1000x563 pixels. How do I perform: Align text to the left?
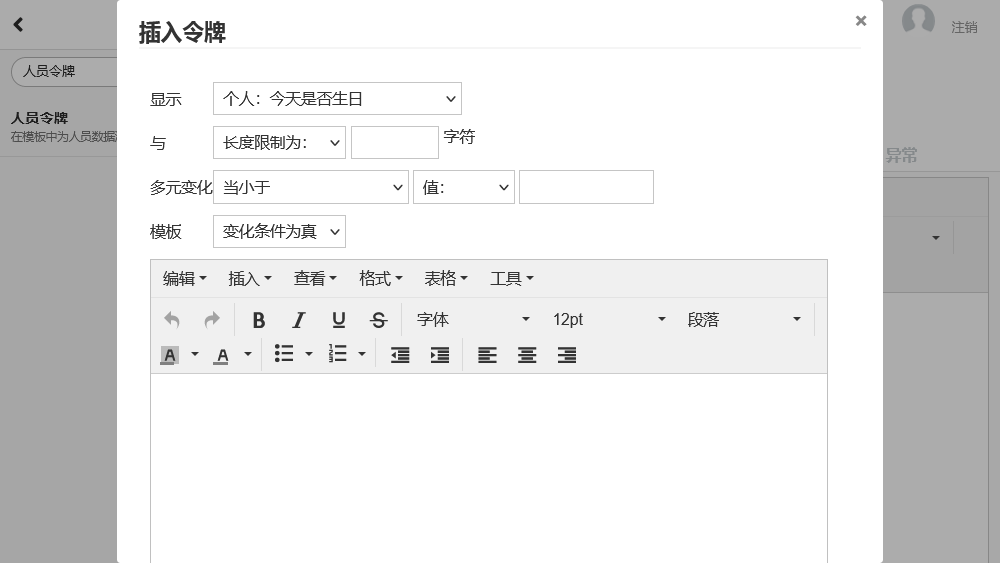(x=487, y=355)
